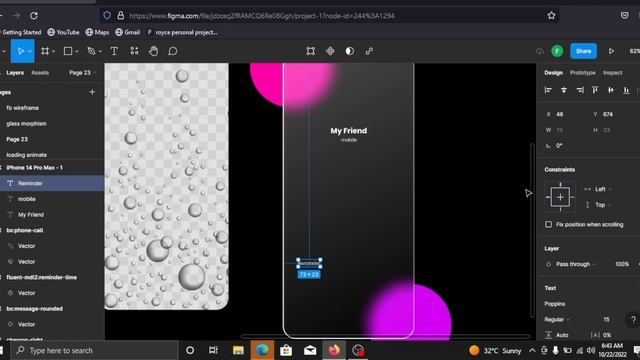Click Align left icon
Image resolution: width=640 pixels, height=360 pixels.
tap(548, 90)
